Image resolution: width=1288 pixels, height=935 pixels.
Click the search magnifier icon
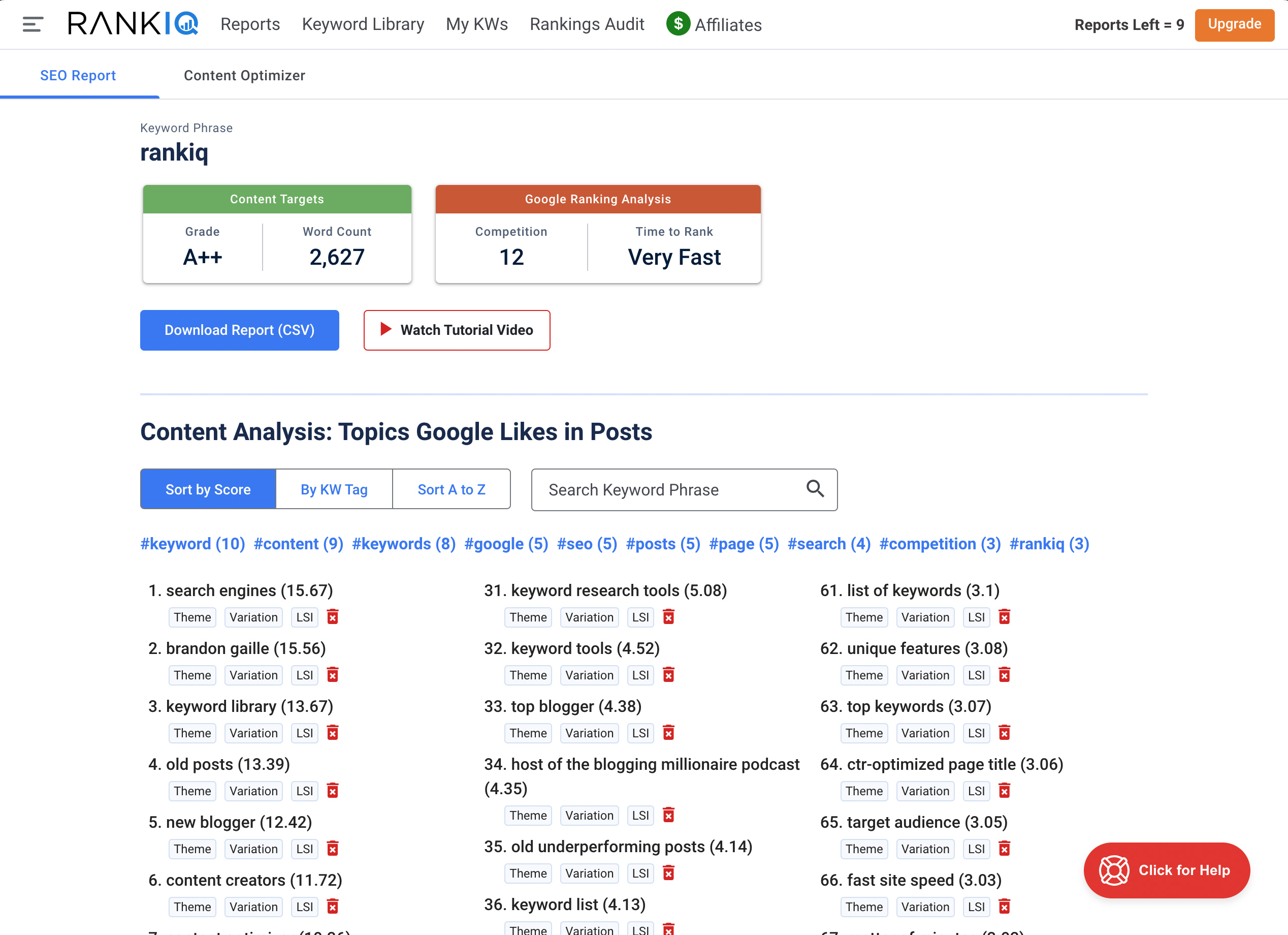tap(816, 489)
